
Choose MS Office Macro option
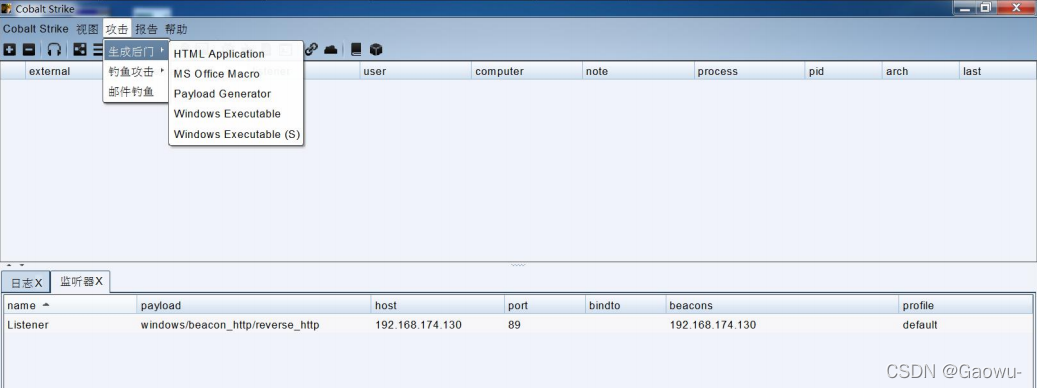[236, 74]
